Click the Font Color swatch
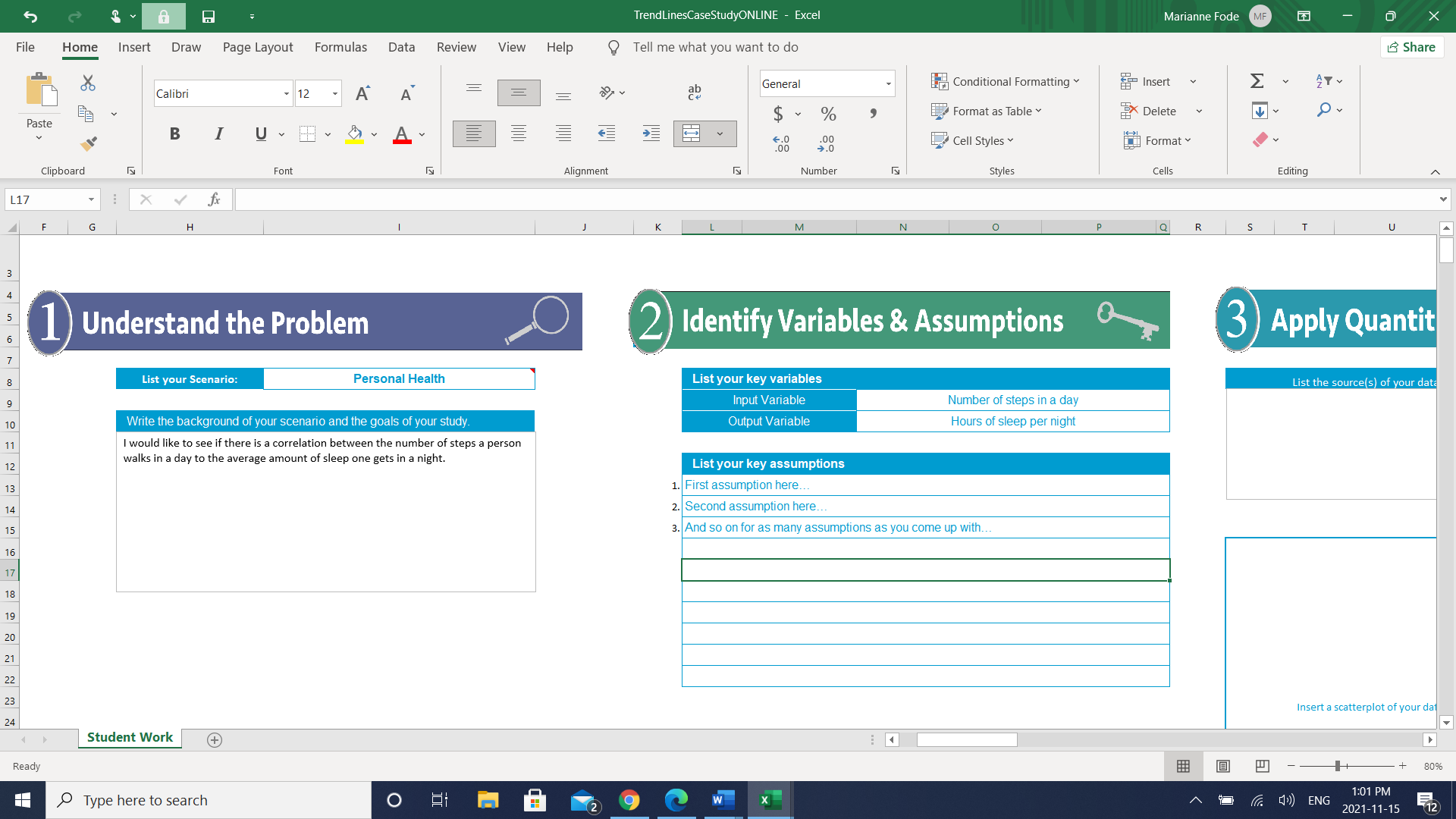This screenshot has width=1456, height=819. point(402,142)
